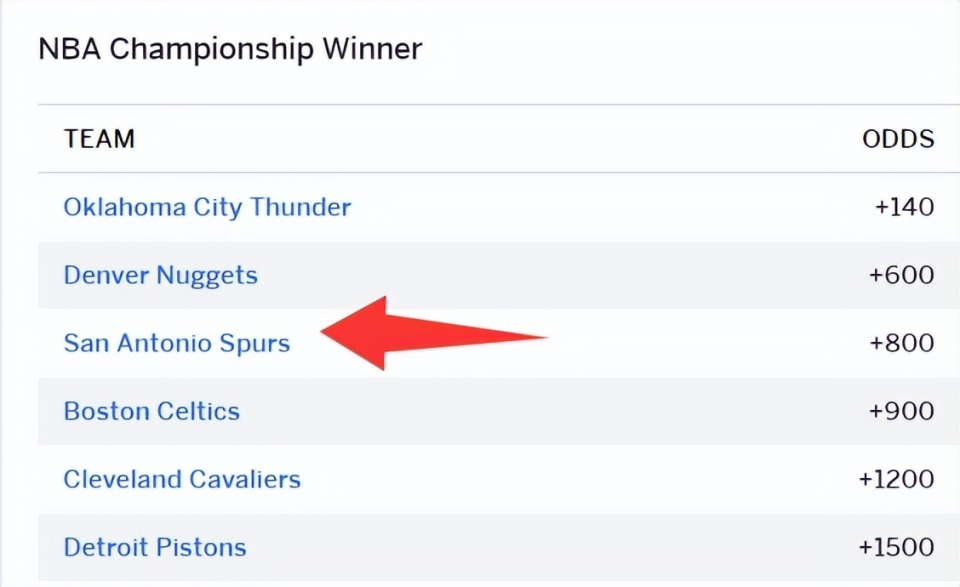Pick the +600 odds value
The width and height of the screenshot is (960, 587).
[902, 275]
